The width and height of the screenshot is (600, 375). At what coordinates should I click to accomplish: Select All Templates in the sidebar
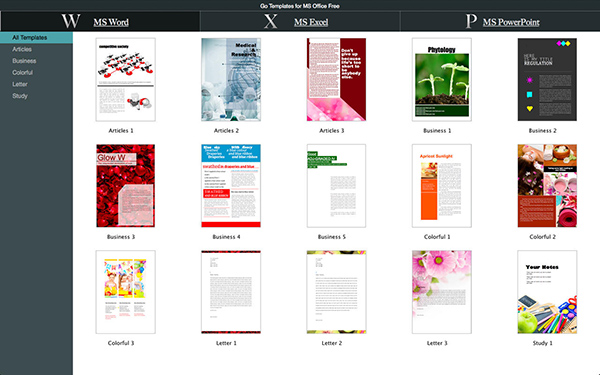tap(36, 38)
